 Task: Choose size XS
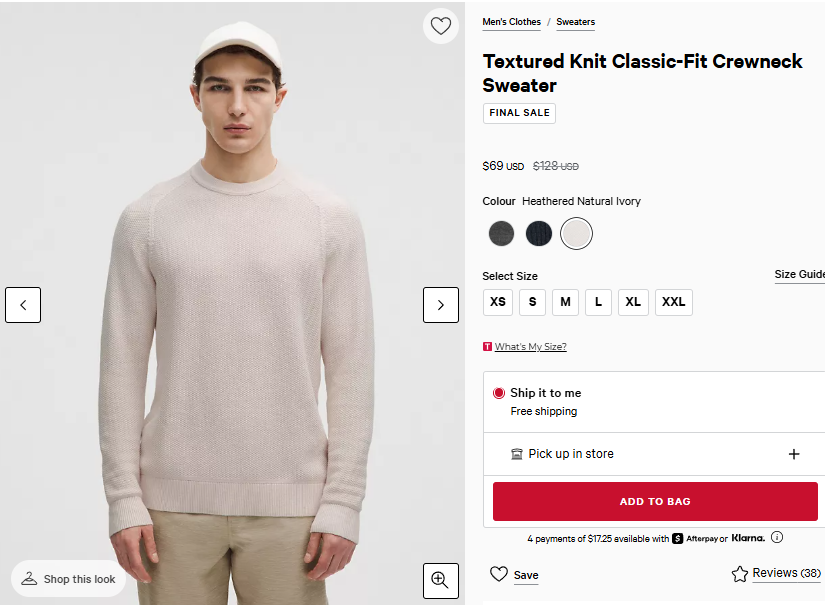pyautogui.click(x=498, y=302)
